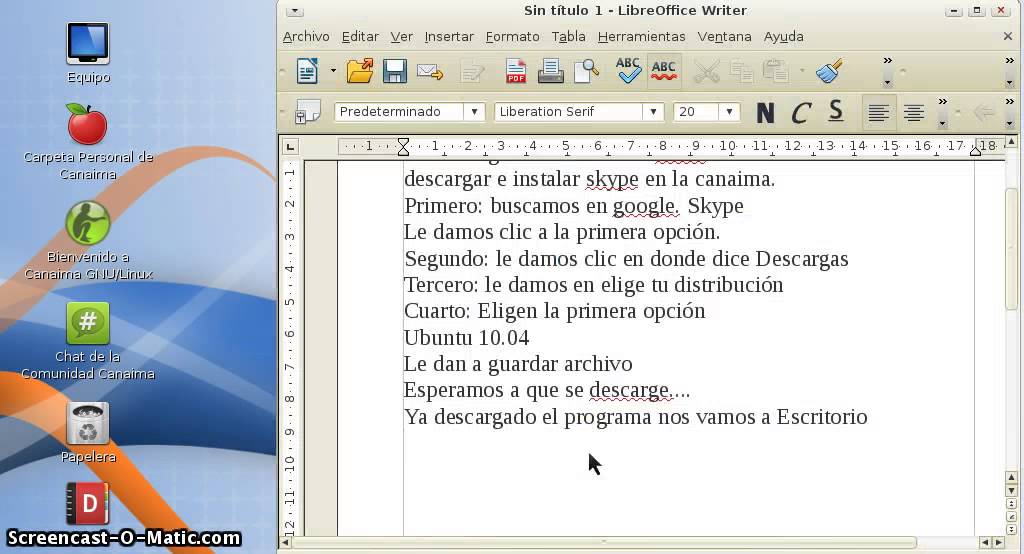Open the Herramientas menu
Screen dimensions: 1024x554
pyautogui.click(x=641, y=37)
